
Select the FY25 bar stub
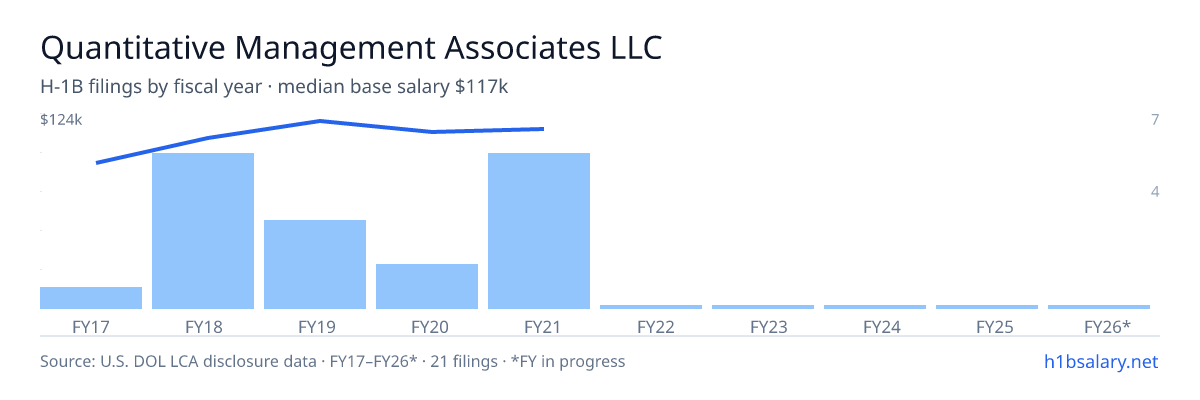(987, 307)
